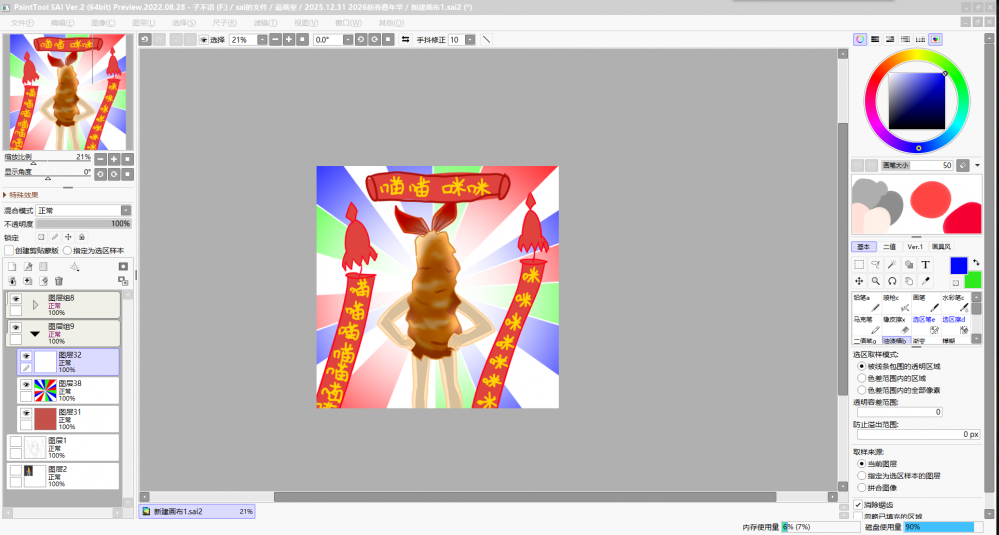Show the color wheel panel
999x535 pixels.
click(x=860, y=39)
